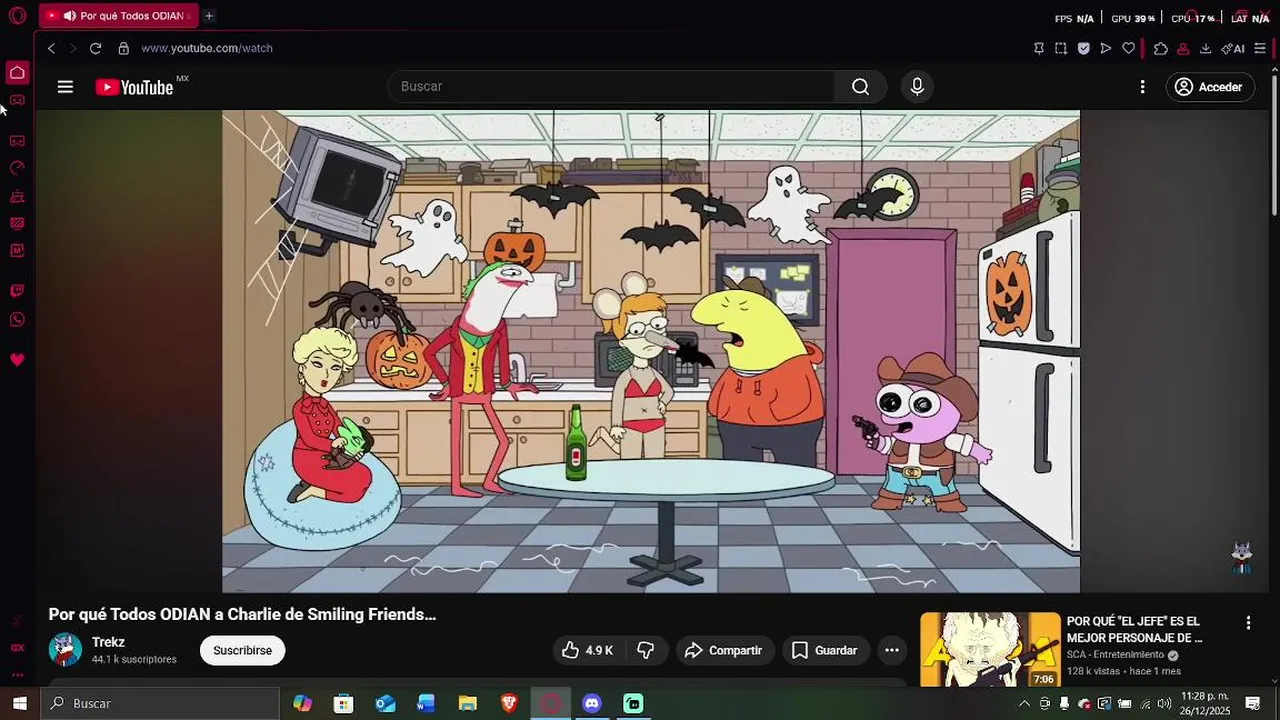Open Outlook from the taskbar
The width and height of the screenshot is (1280, 720).
385,704
